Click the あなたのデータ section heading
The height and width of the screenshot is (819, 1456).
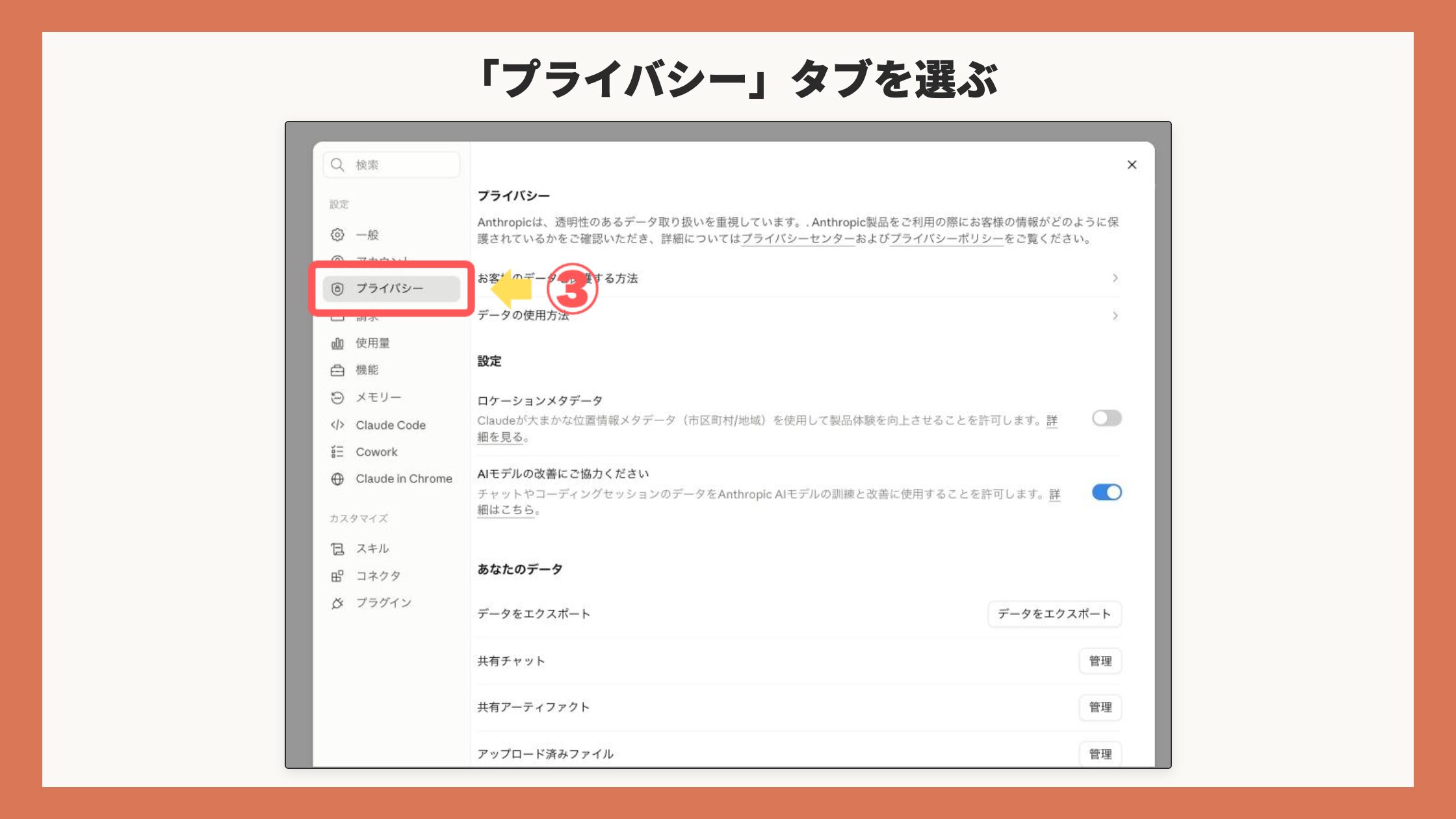[519, 569]
